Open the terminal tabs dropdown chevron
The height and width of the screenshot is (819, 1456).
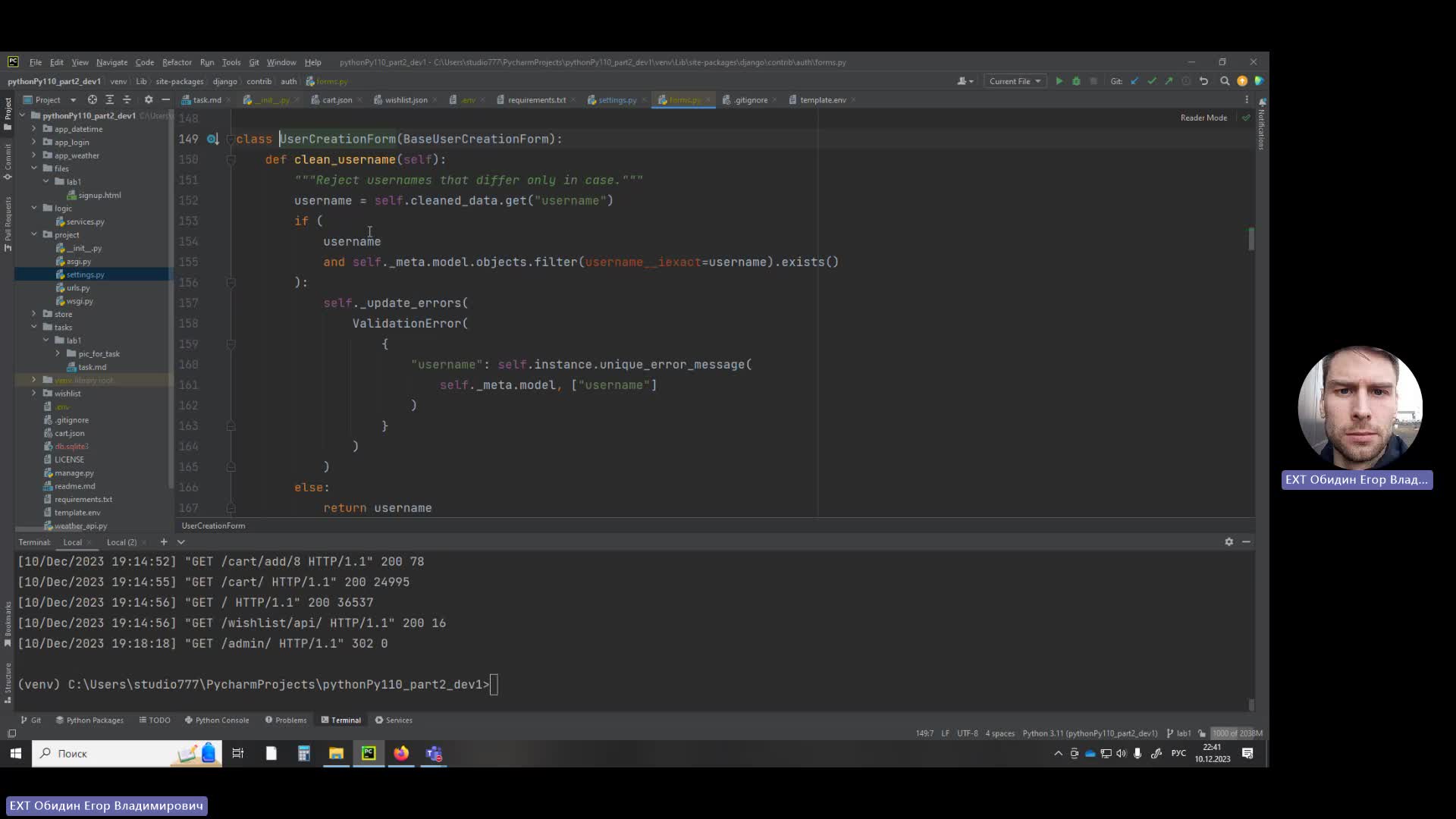point(180,542)
